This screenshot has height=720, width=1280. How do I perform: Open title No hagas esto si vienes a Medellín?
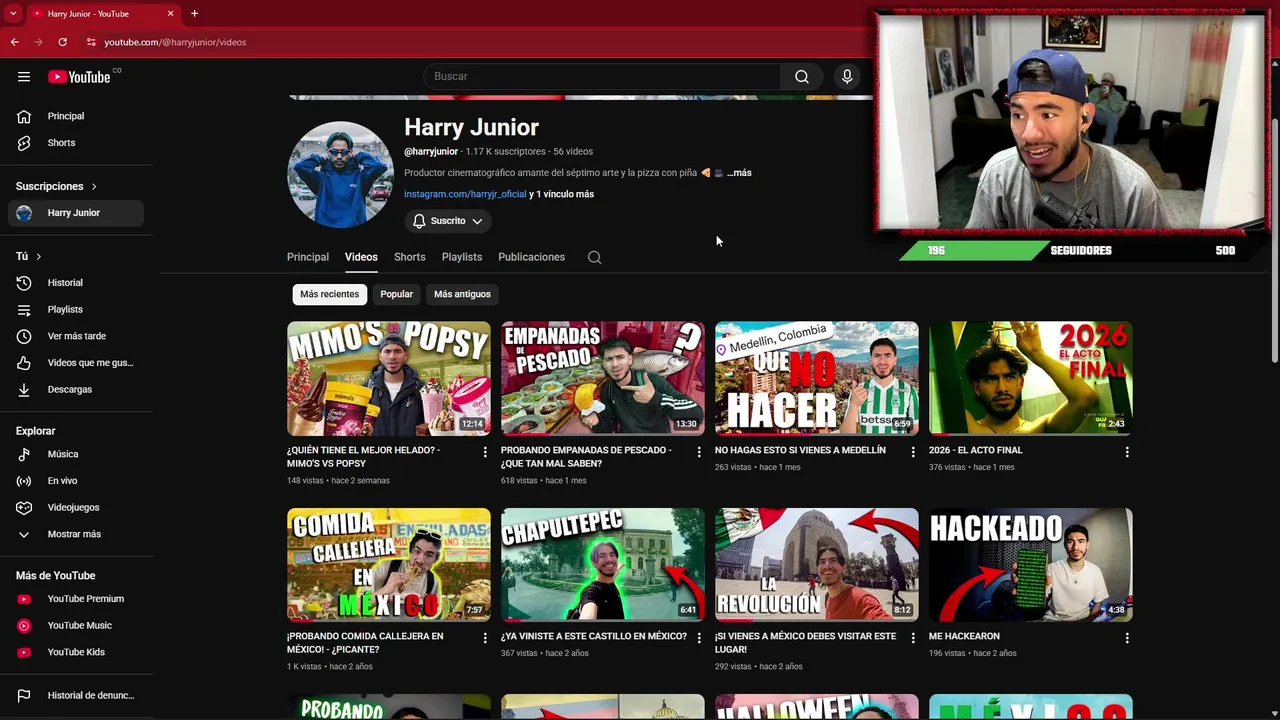pyautogui.click(x=800, y=450)
